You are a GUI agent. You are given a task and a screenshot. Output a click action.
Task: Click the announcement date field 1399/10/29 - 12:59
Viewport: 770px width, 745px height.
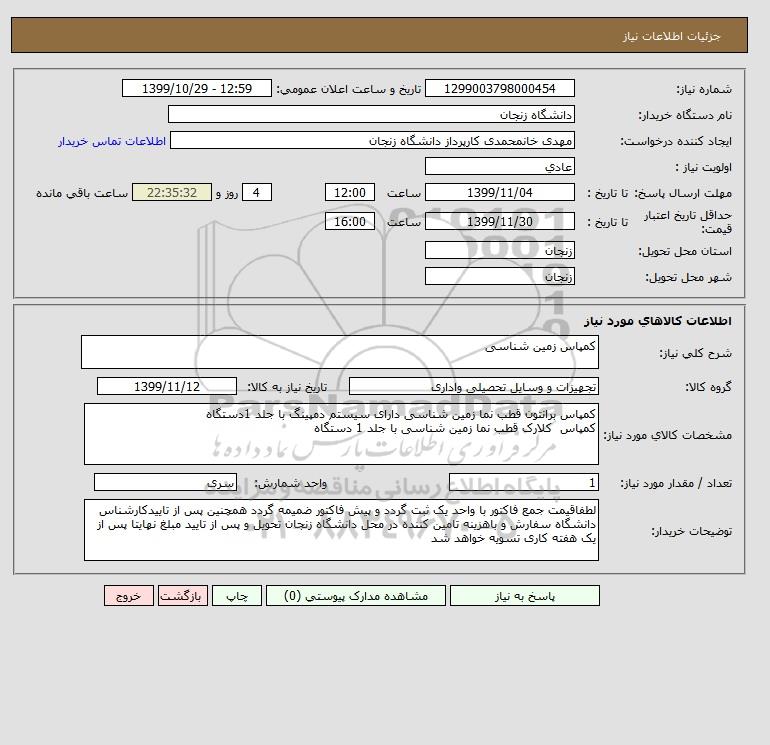pos(197,88)
